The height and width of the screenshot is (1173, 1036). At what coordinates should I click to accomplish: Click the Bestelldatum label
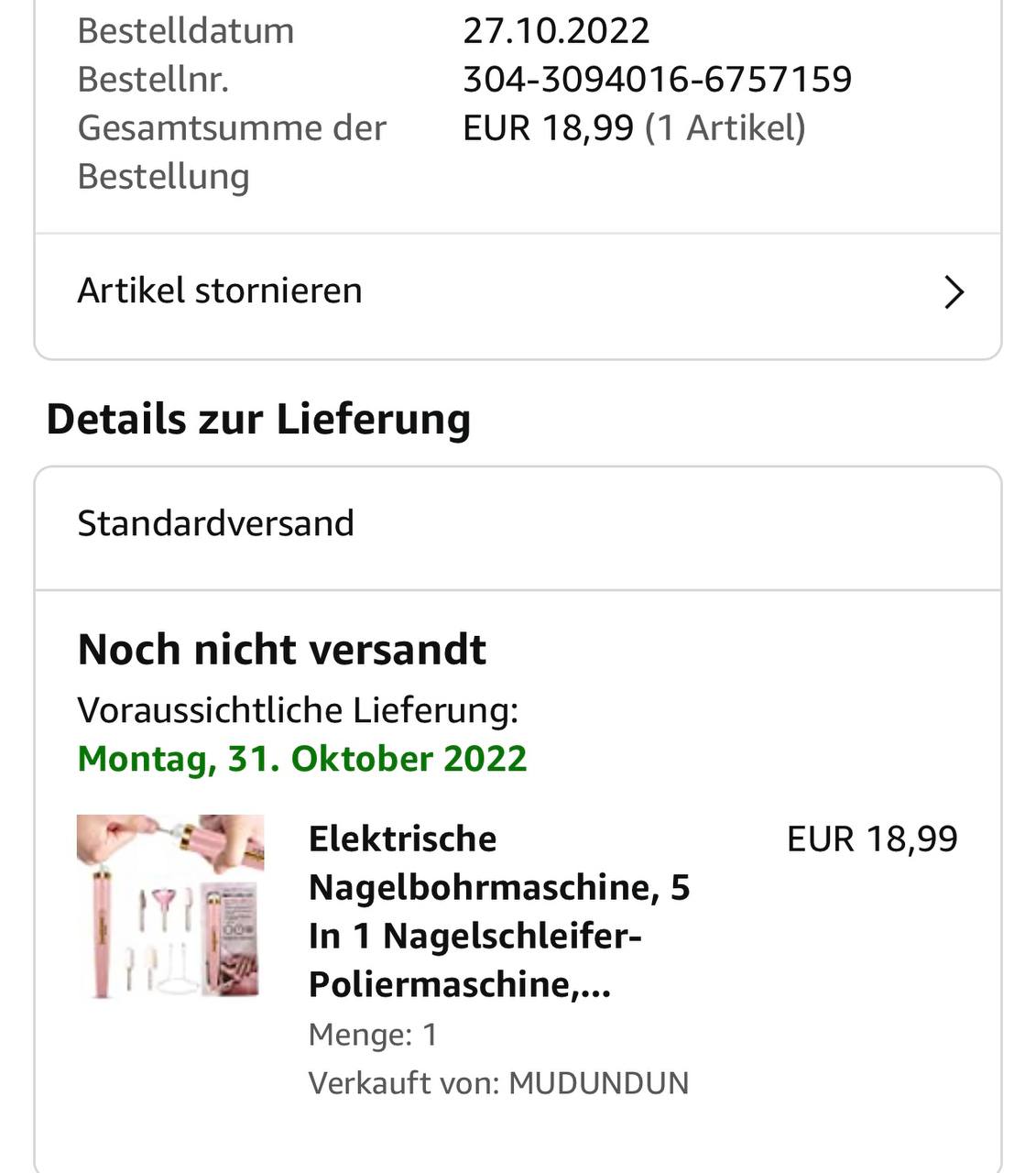coord(186,31)
